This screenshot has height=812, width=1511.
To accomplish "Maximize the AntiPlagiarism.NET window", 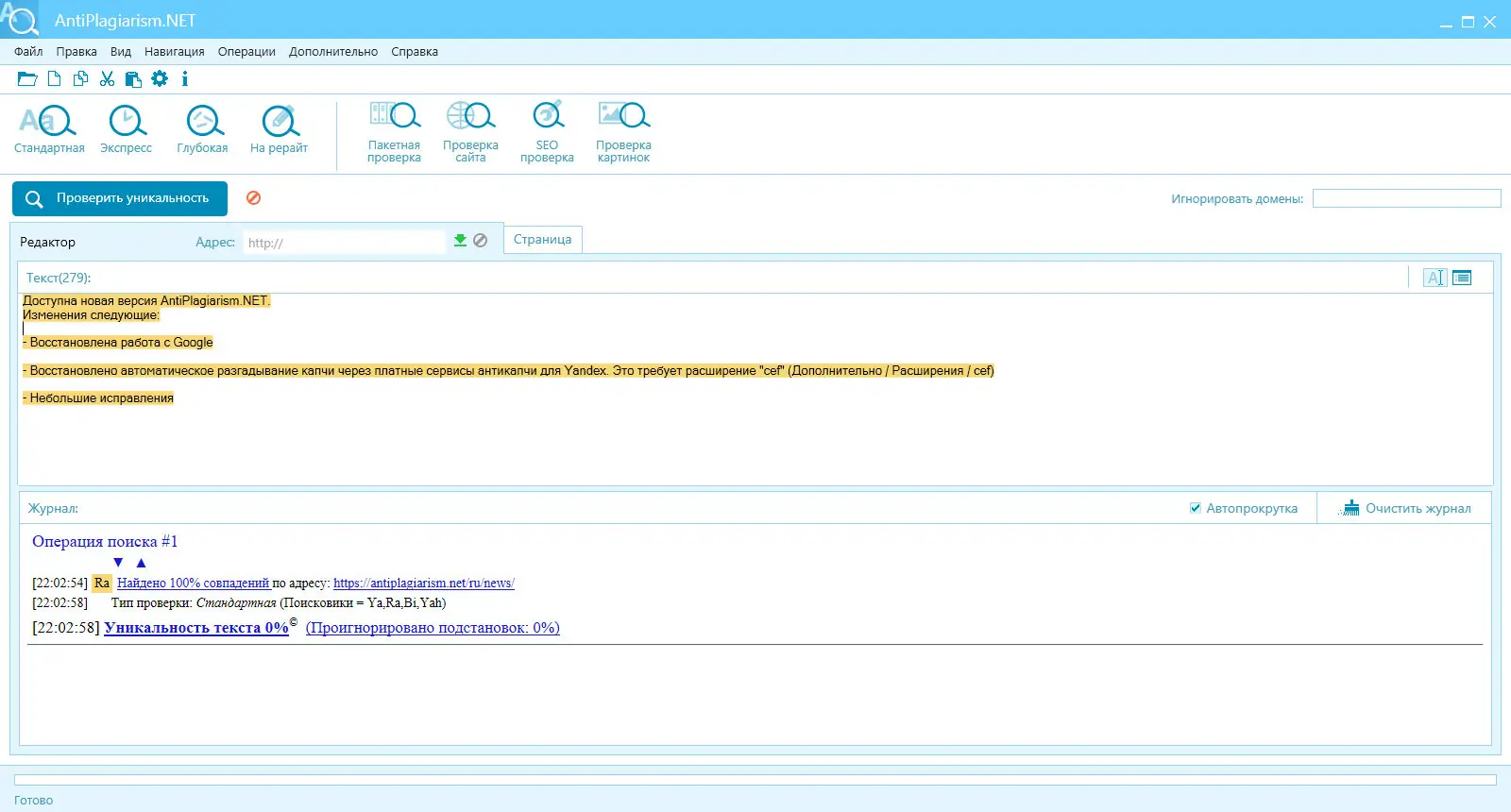I will coord(1468,22).
